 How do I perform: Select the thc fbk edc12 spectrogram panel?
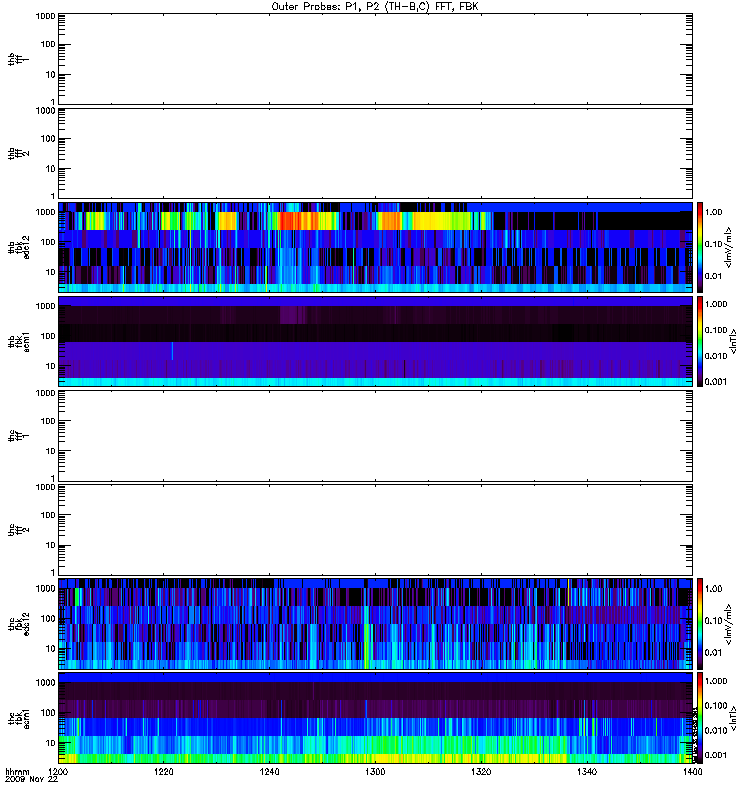click(376, 623)
